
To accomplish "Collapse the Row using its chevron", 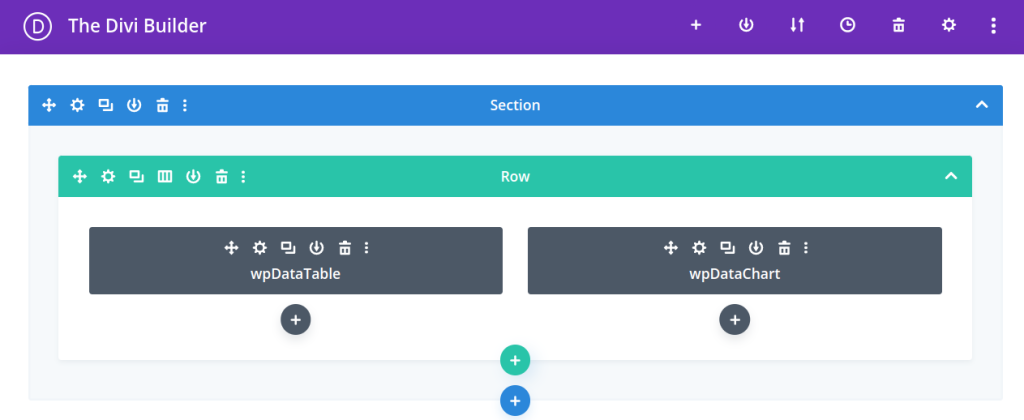I will pyautogui.click(x=951, y=176).
